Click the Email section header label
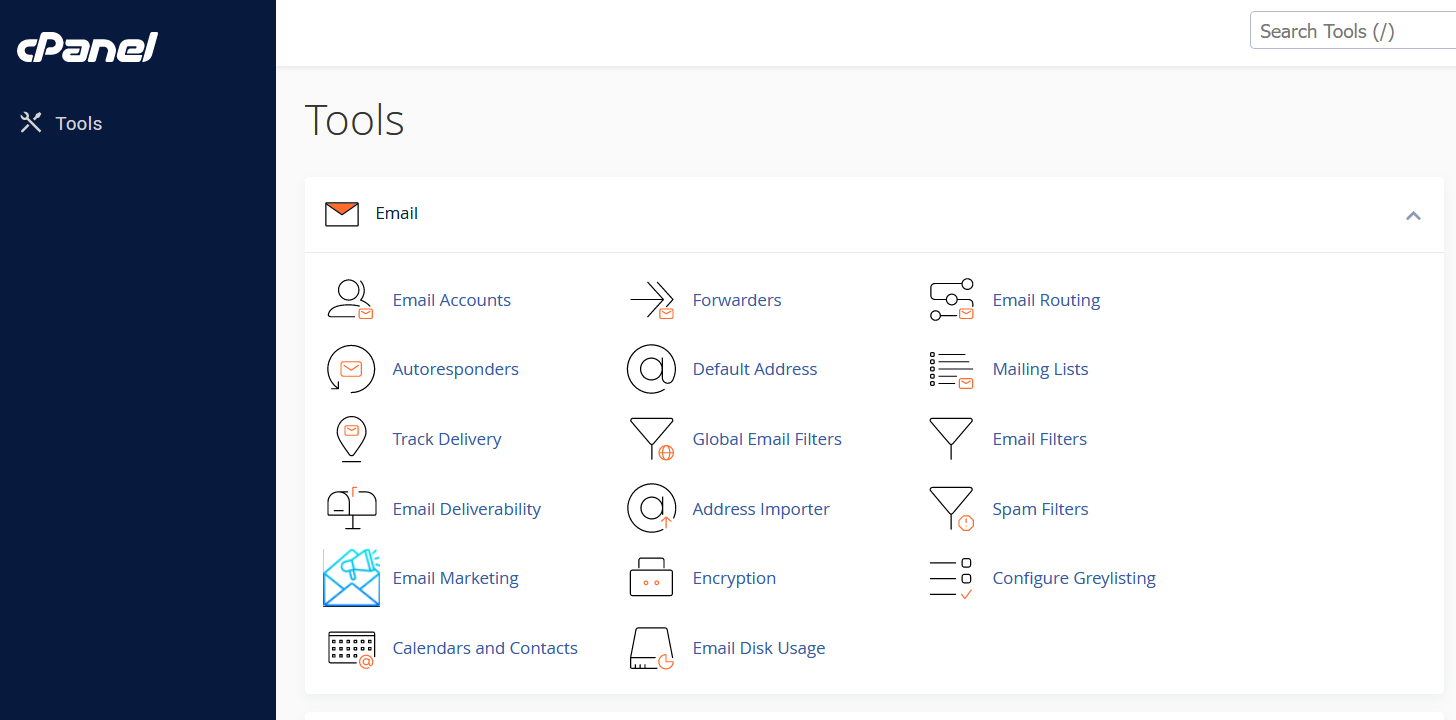The image size is (1456, 720). coord(397,213)
